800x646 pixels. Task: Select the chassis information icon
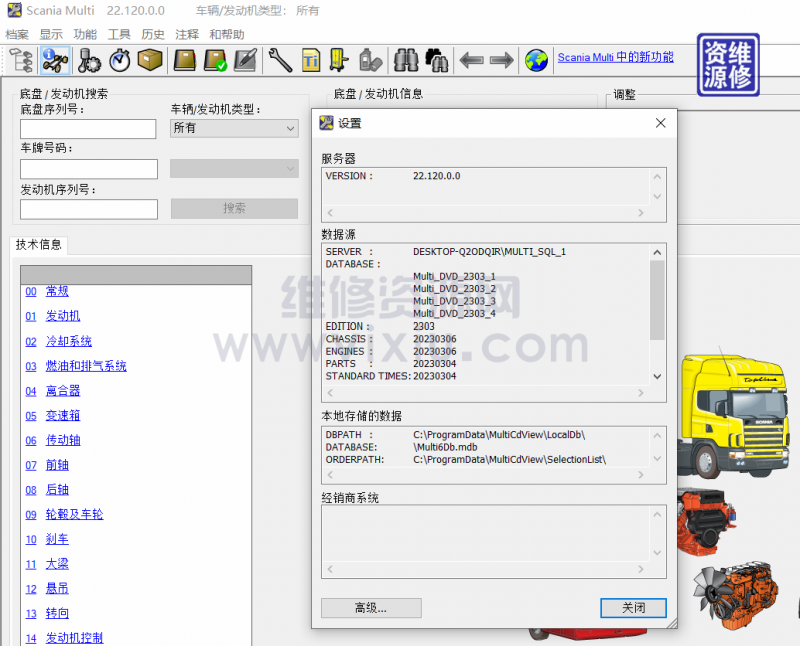55,60
